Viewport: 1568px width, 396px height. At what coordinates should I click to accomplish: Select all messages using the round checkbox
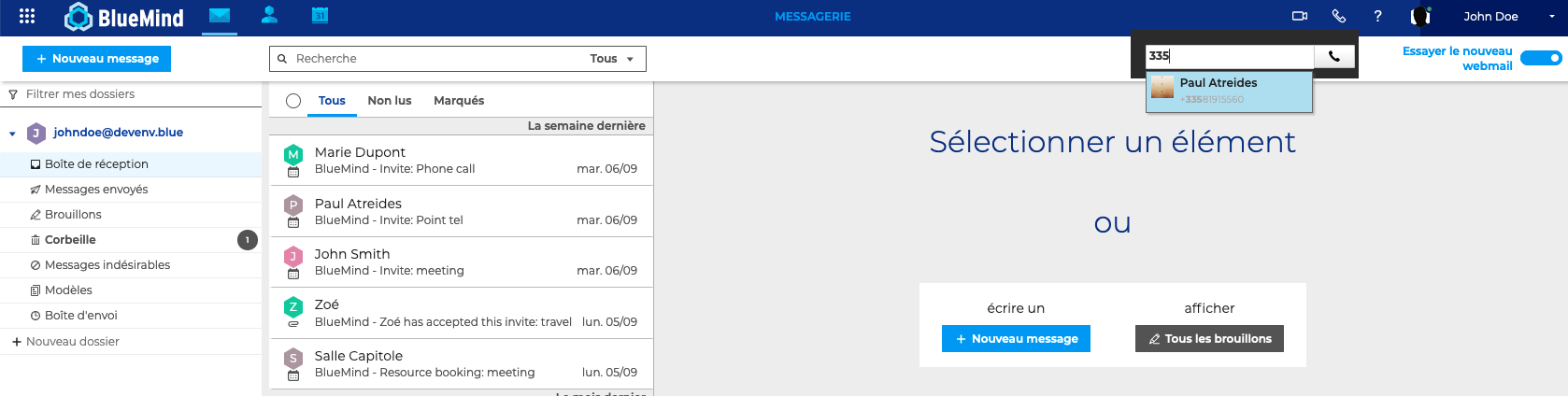point(293,101)
